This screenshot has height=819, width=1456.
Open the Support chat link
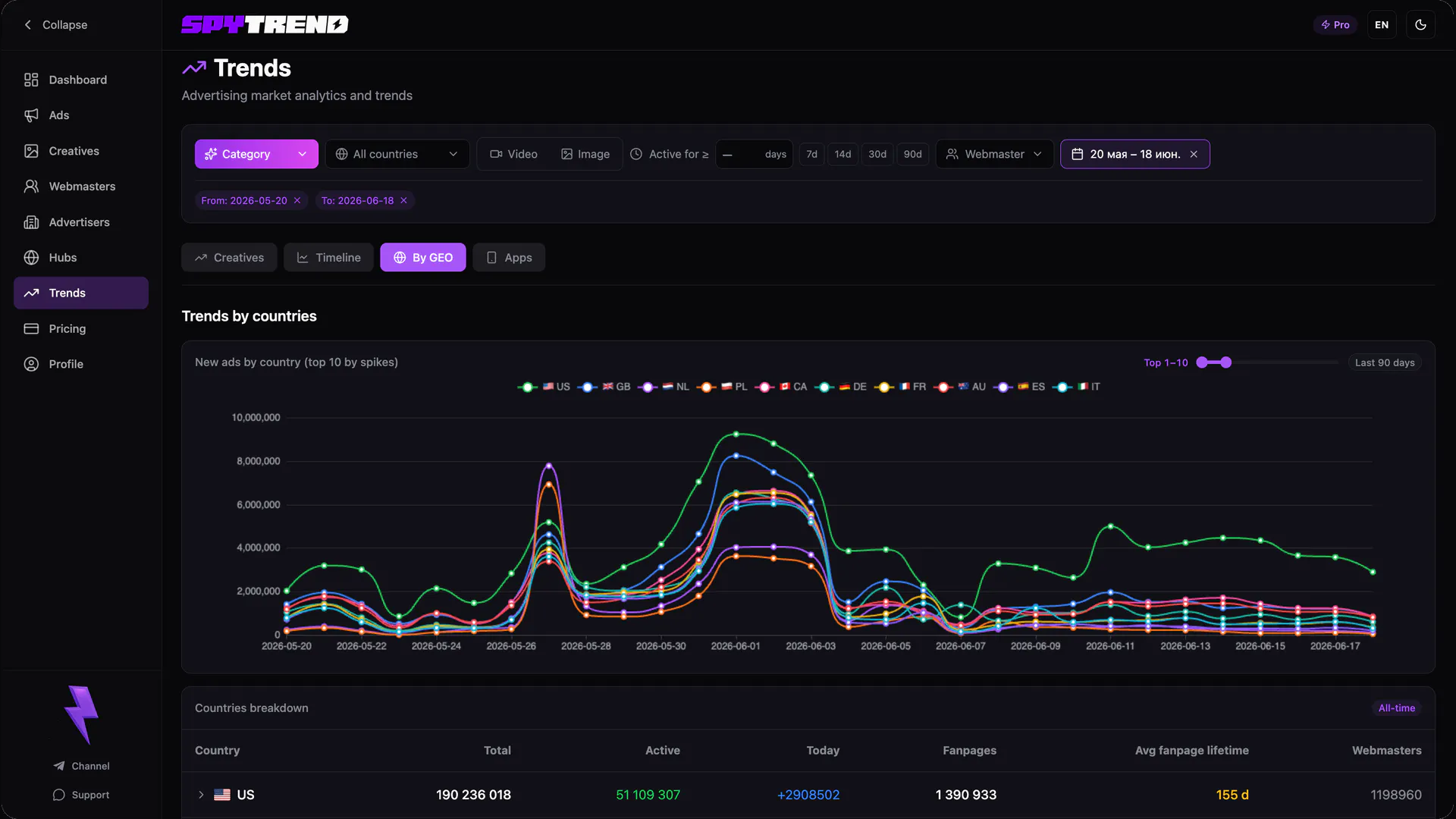(81, 795)
